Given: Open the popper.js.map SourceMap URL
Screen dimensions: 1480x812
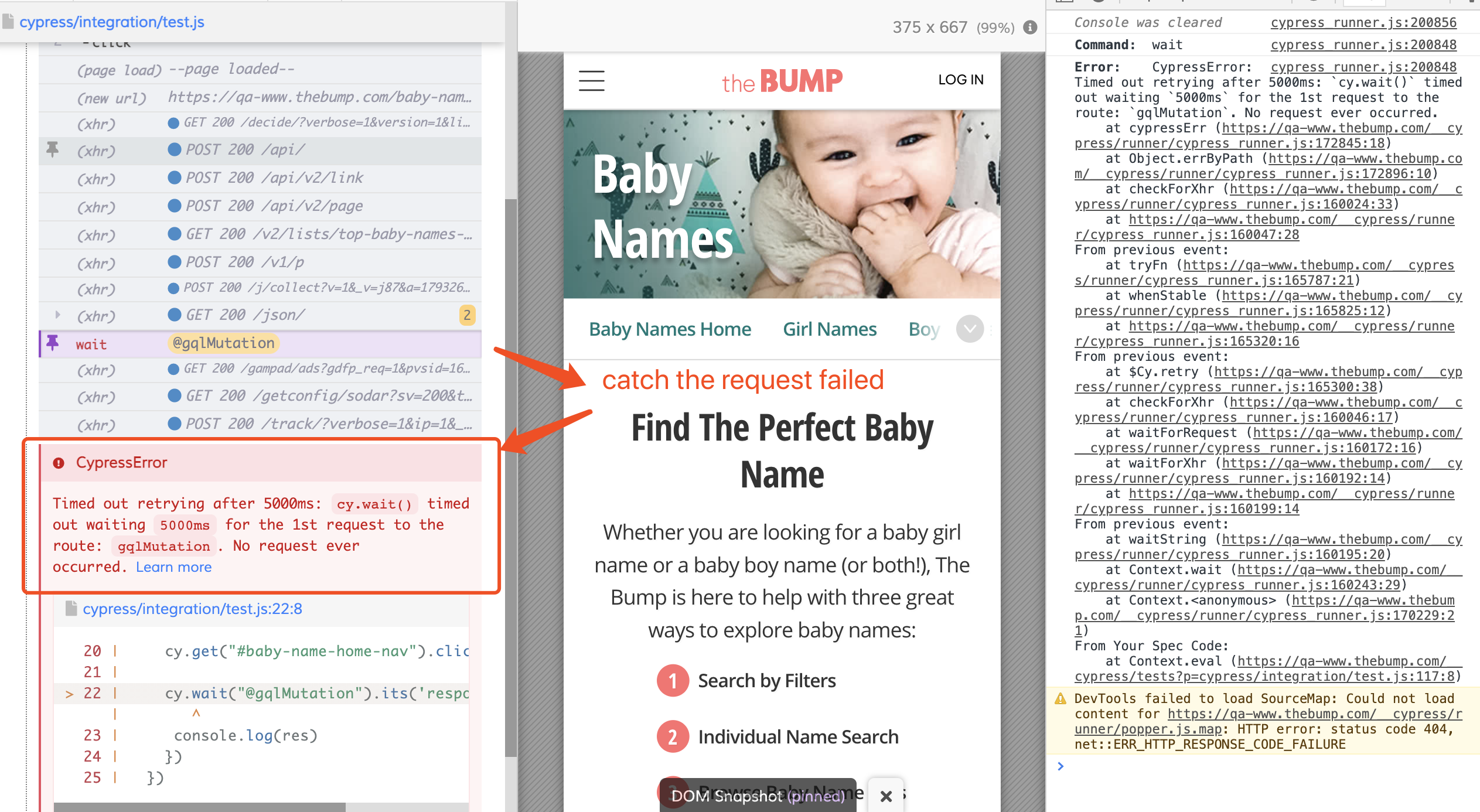Looking at the screenshot, I should click(x=1268, y=721).
